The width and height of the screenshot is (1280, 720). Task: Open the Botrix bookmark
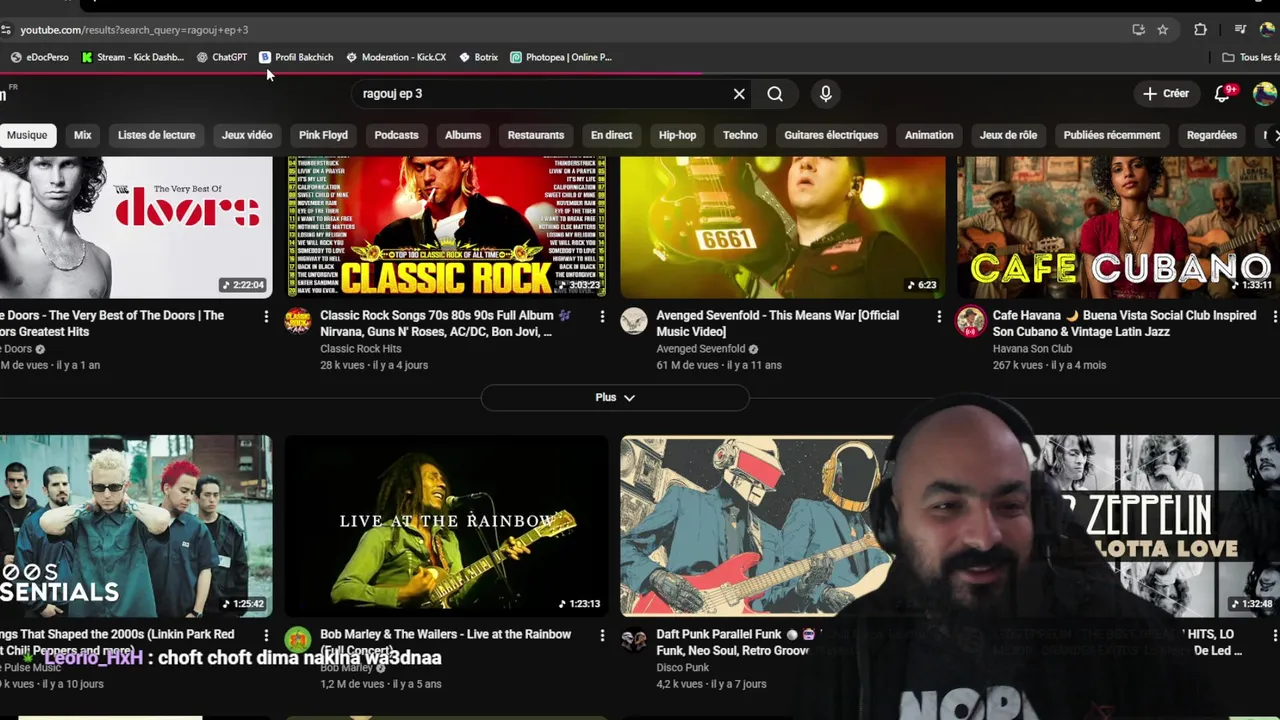pyautogui.click(x=478, y=57)
